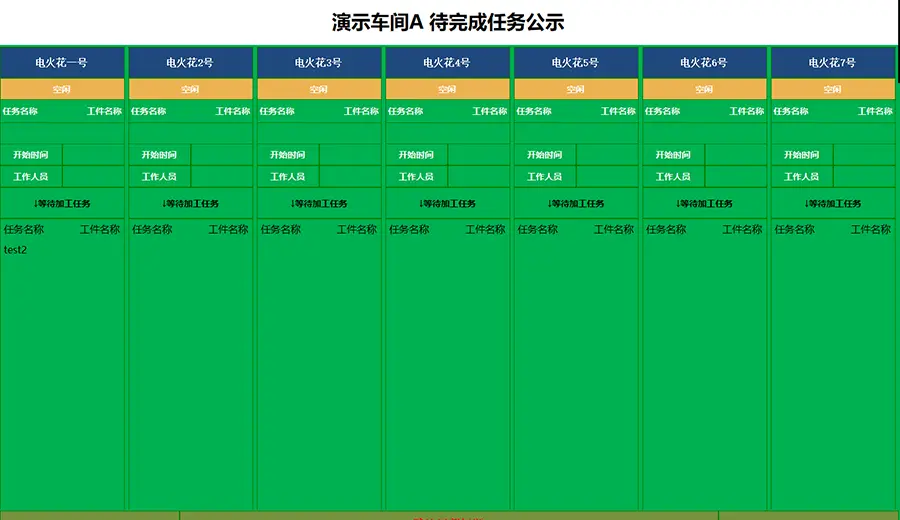This screenshot has height=520, width=900.
Task: Select the test2 waiting task in 电火花一号
Action: [x=15, y=250]
